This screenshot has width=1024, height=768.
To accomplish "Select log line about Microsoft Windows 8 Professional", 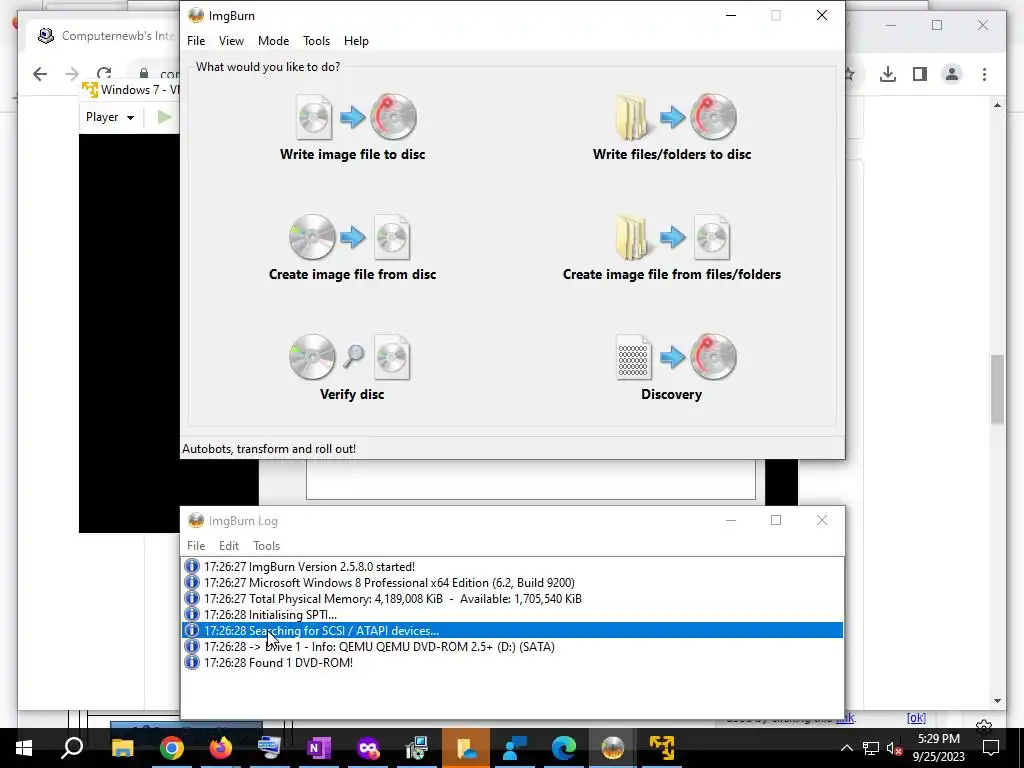I will [513, 583].
